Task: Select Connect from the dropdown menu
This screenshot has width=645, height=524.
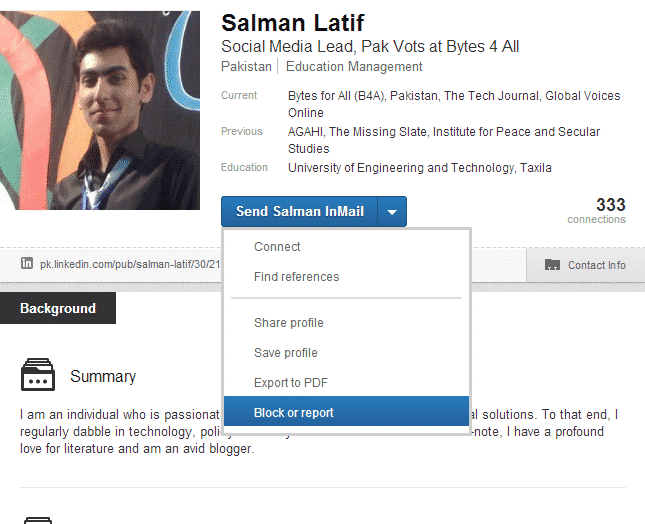Action: pos(277,247)
